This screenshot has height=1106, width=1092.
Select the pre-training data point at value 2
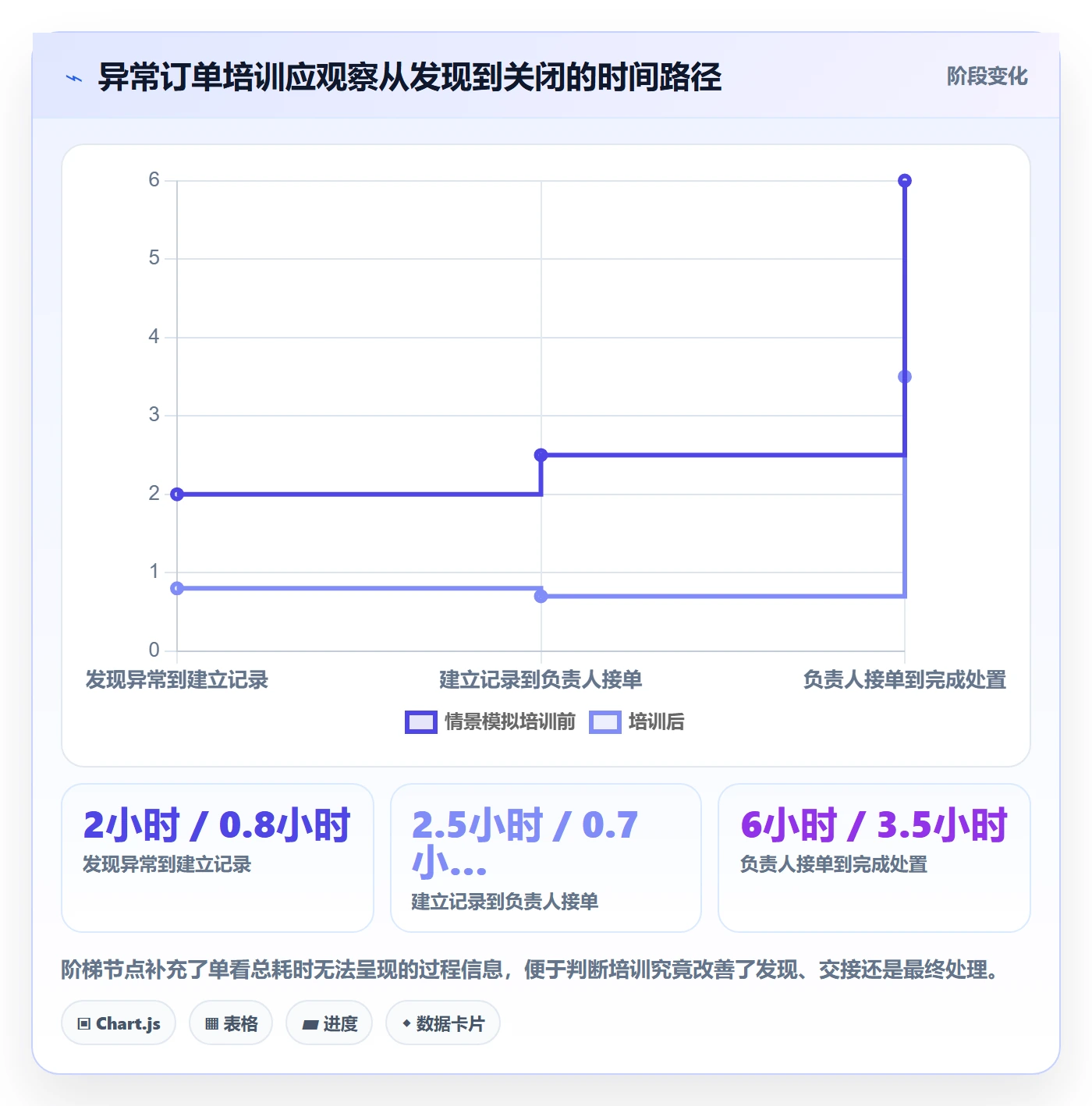pyautogui.click(x=177, y=495)
